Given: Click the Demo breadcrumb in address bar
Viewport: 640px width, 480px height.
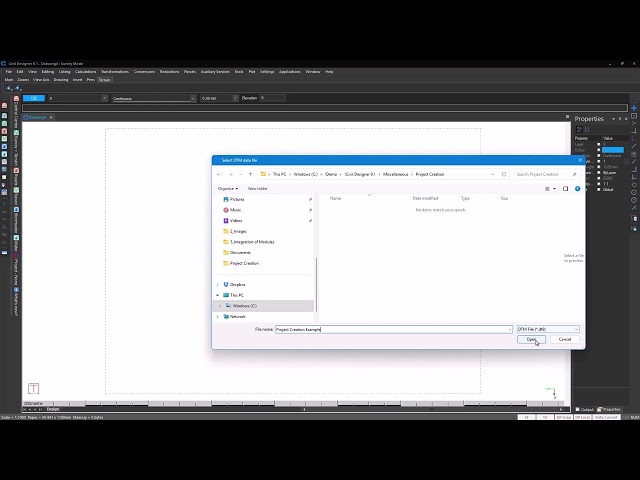Looking at the screenshot, I should tap(331, 174).
